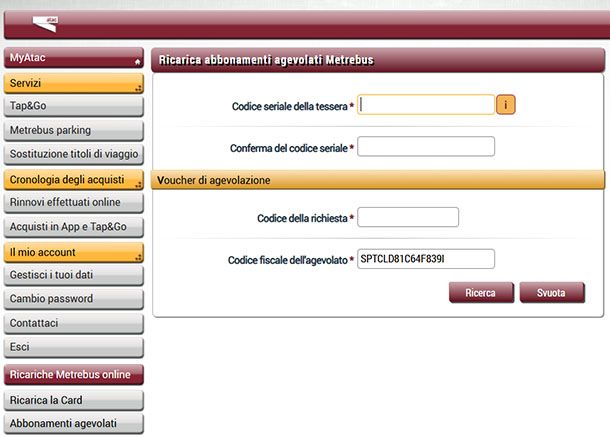Open Acquisti in App e Tap&Go
610x438 pixels.
click(x=74, y=227)
